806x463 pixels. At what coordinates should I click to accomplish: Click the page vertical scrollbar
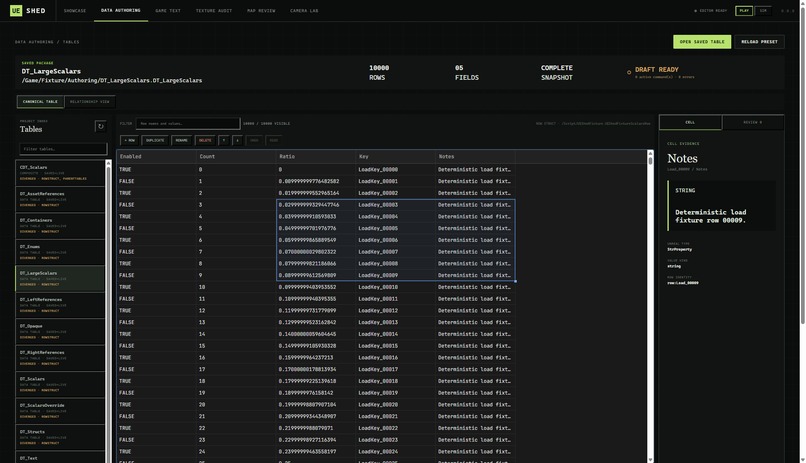point(802,164)
